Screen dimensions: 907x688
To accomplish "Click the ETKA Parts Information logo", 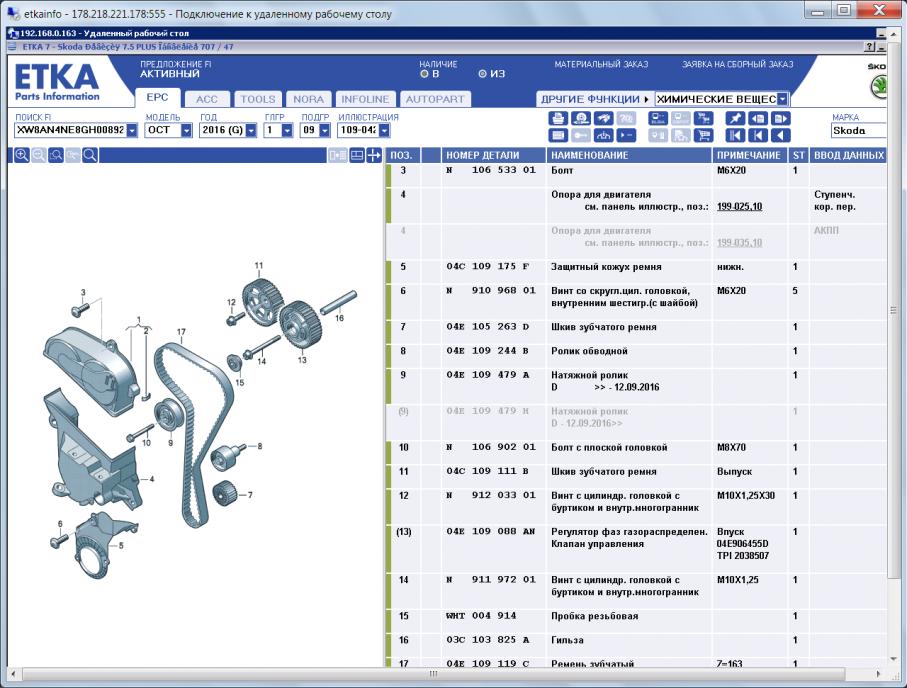I will [x=57, y=82].
